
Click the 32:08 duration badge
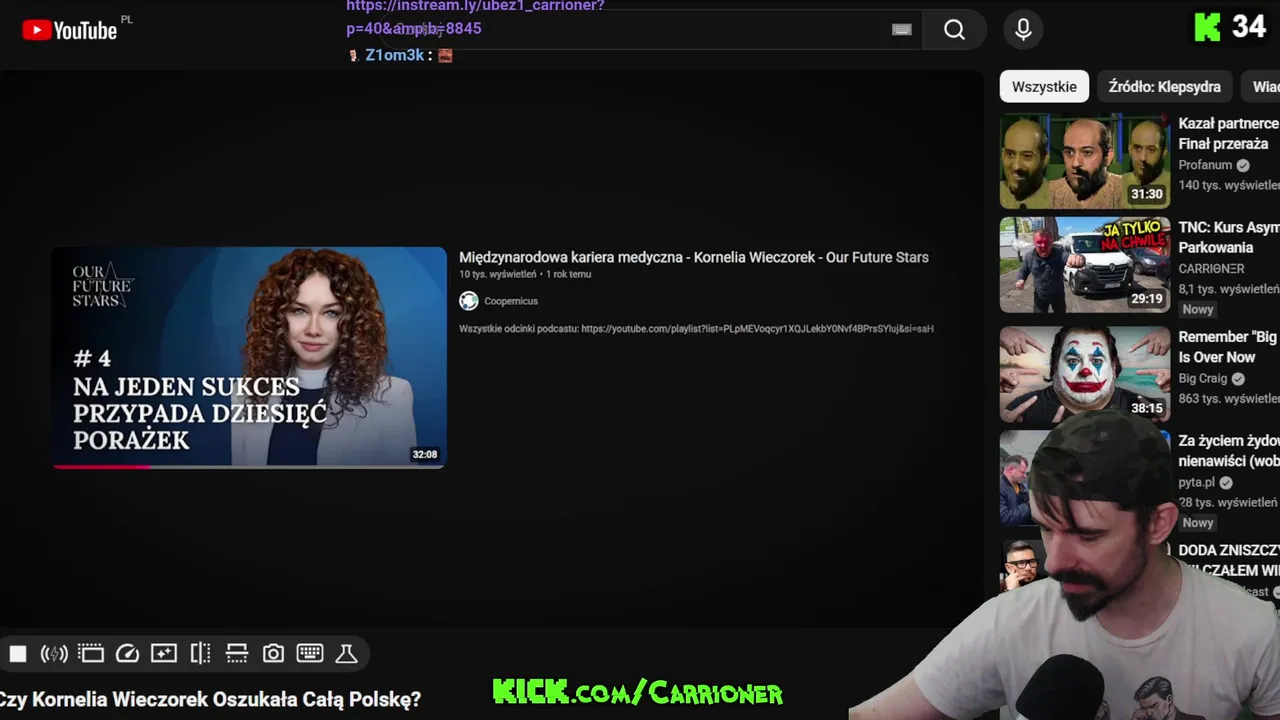pos(425,454)
